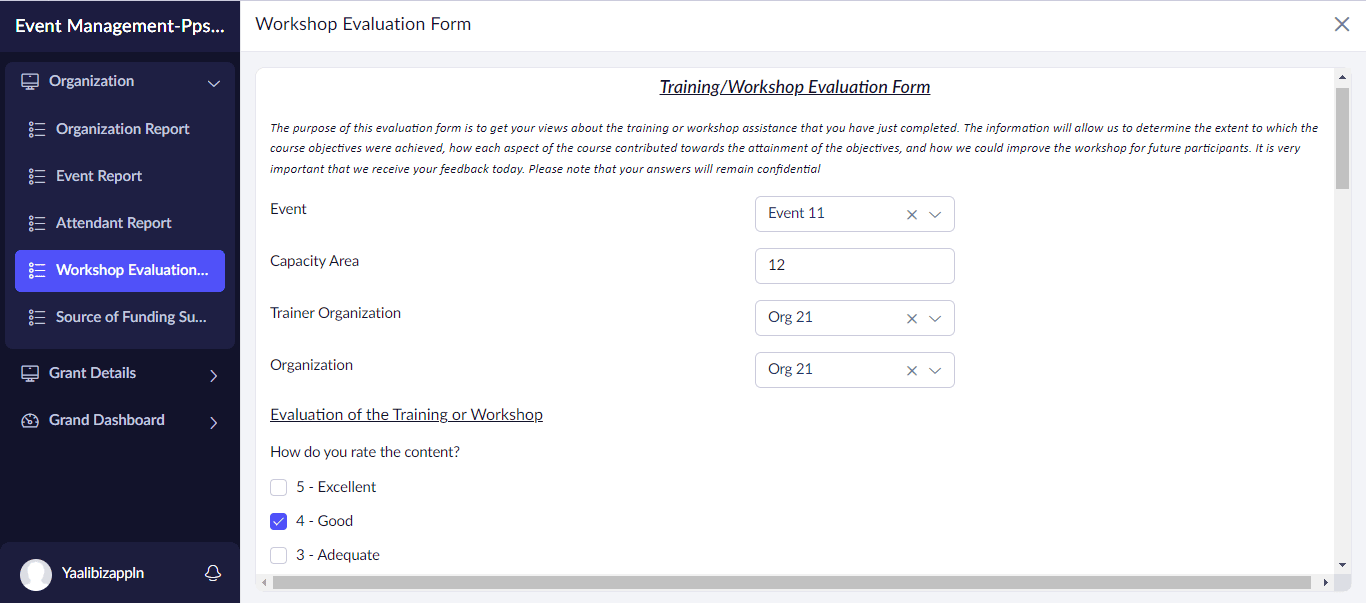Click the Grand Dashboard gauge icon
This screenshot has width=1366, height=603.
(x=30, y=421)
